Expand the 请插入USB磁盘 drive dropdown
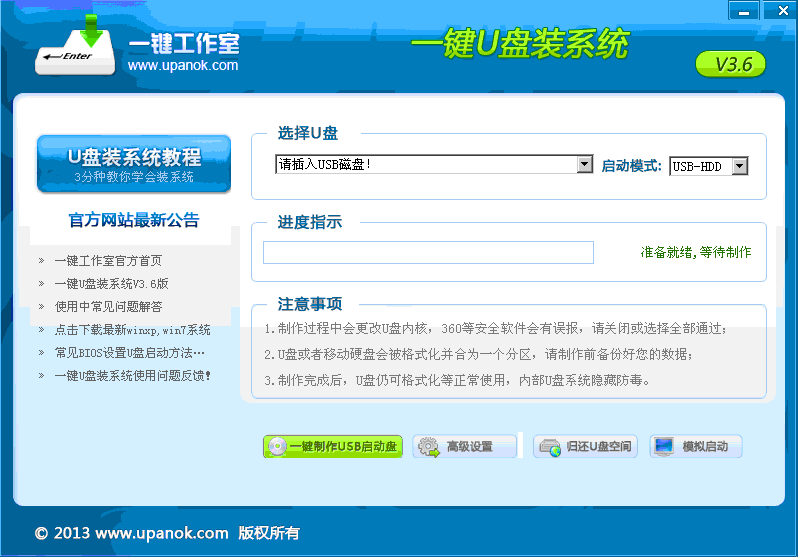 585,164
